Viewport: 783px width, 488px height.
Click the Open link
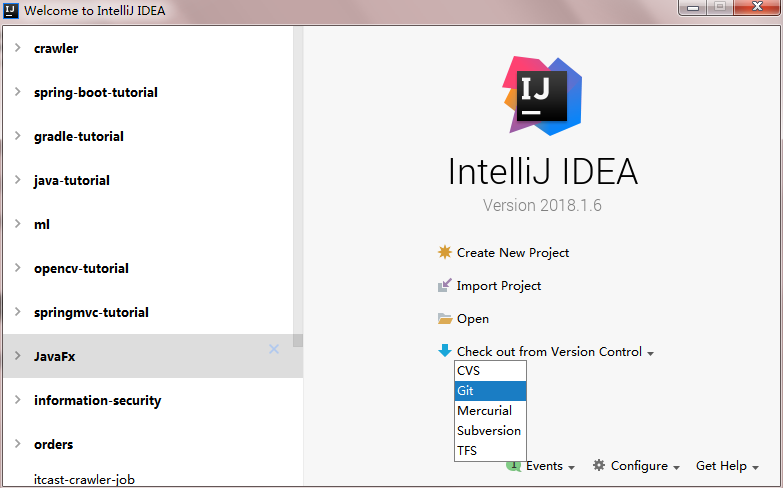pyautogui.click(x=473, y=319)
